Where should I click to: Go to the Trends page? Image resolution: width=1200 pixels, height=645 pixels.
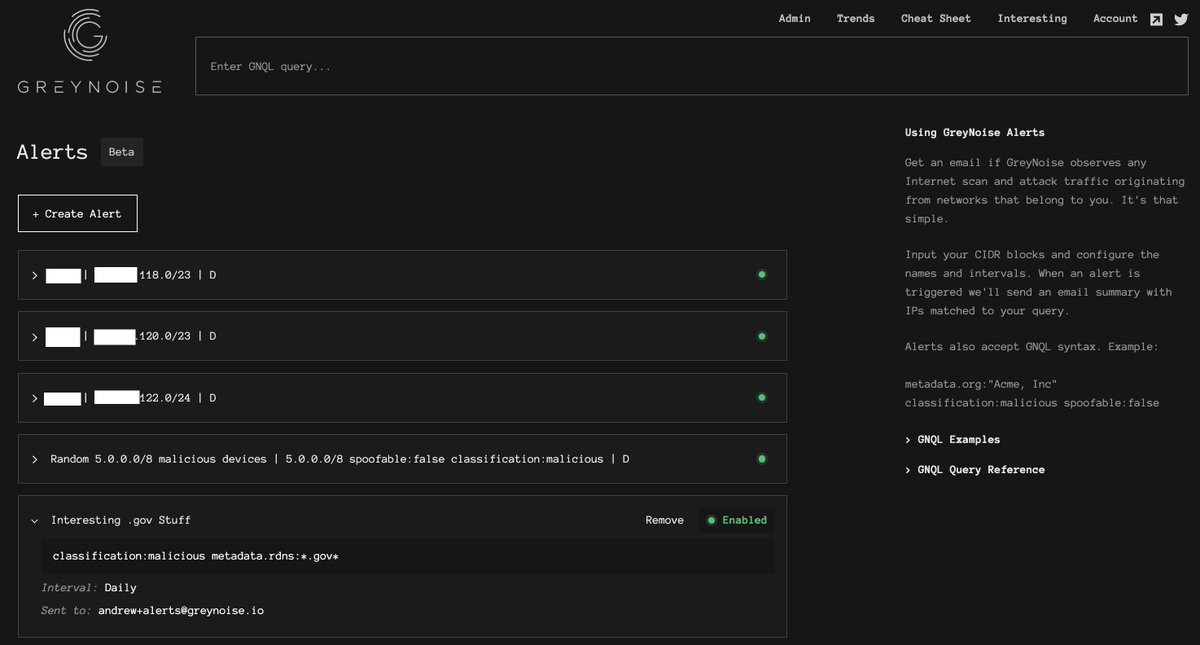point(856,18)
